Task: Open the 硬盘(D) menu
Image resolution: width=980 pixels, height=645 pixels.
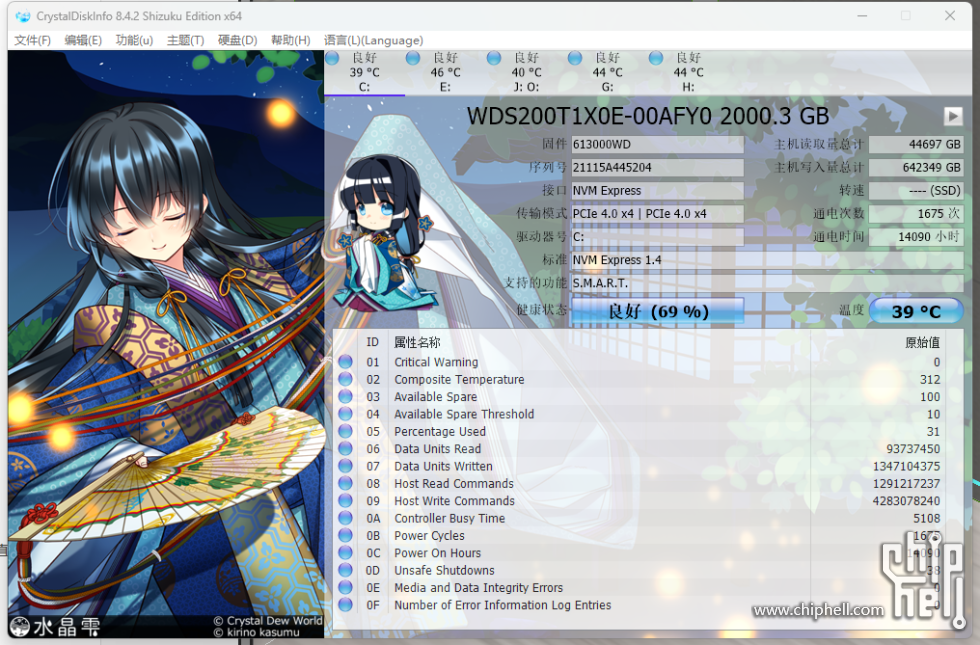Action: pyautogui.click(x=238, y=40)
